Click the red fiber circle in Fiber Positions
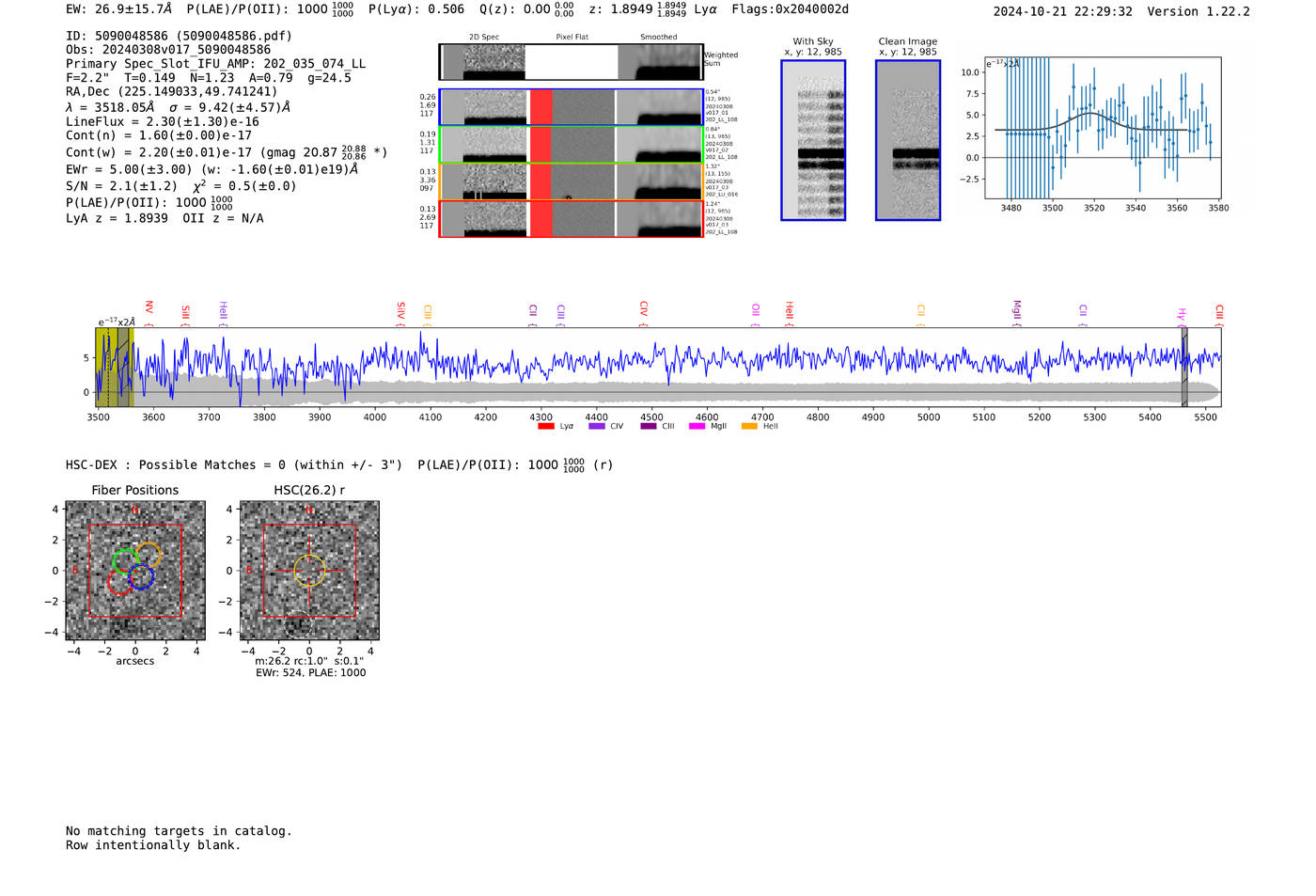The height and width of the screenshot is (896, 1316). point(119,583)
